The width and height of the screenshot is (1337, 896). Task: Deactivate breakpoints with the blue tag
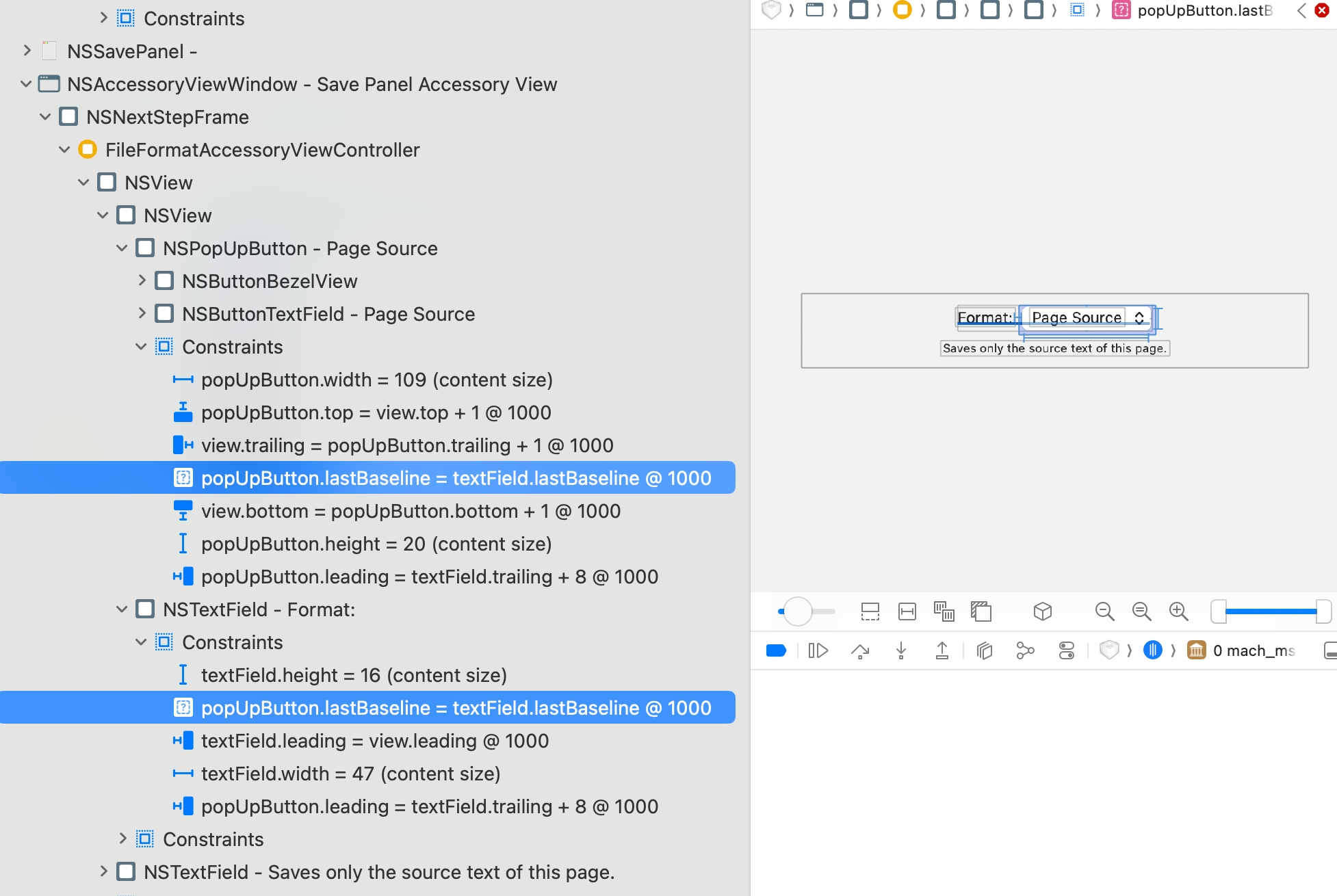(x=776, y=650)
